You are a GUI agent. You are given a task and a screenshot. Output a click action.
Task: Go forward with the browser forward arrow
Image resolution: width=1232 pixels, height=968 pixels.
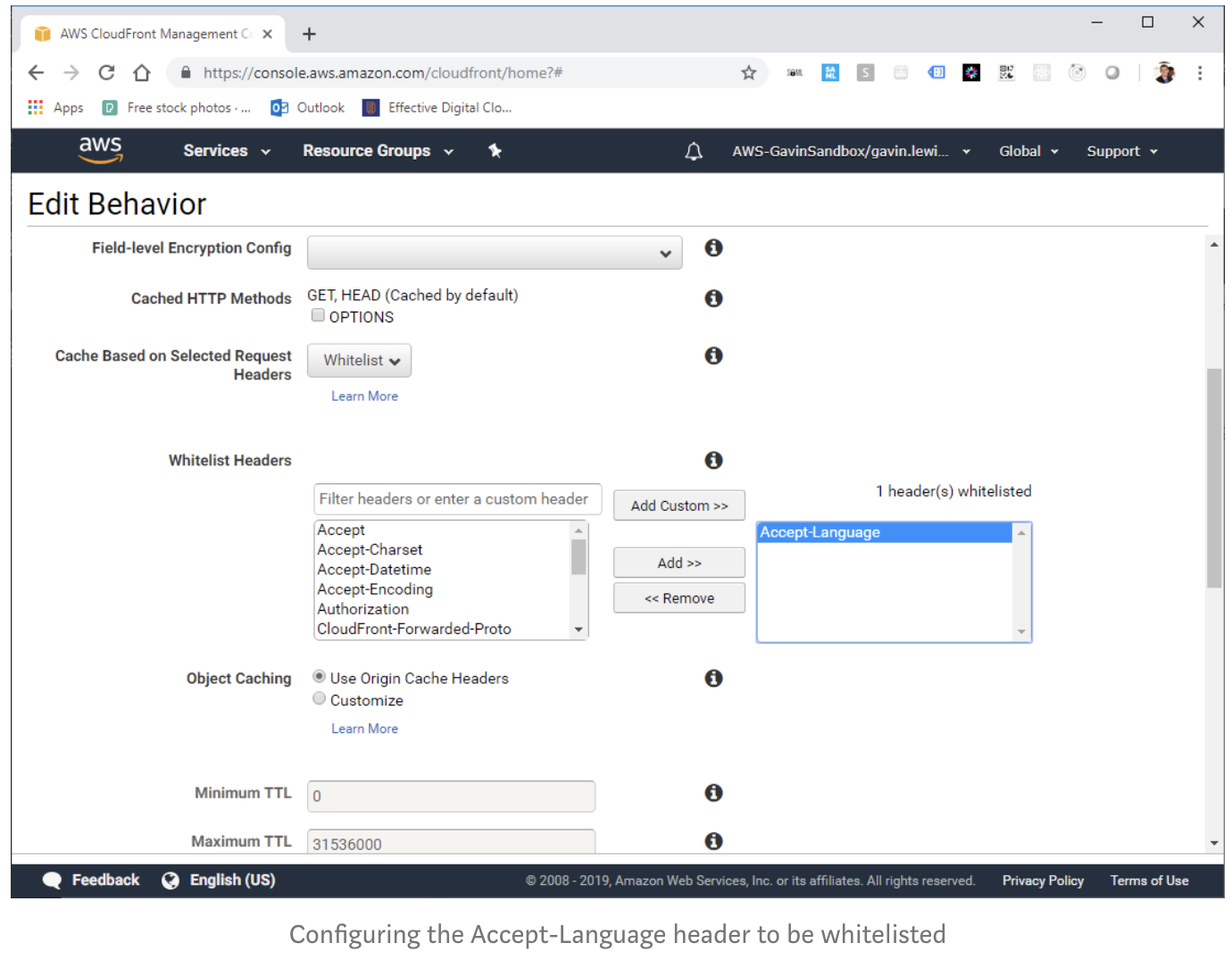pyautogui.click(x=71, y=72)
